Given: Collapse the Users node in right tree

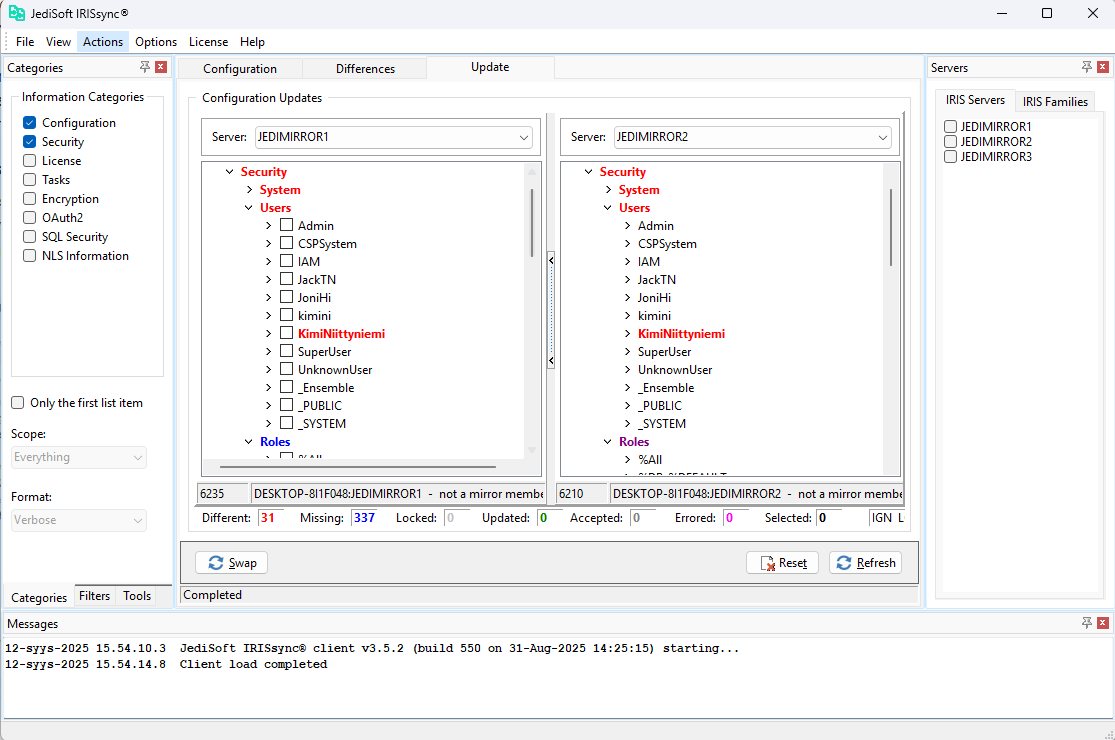Looking at the screenshot, I should tap(608, 208).
